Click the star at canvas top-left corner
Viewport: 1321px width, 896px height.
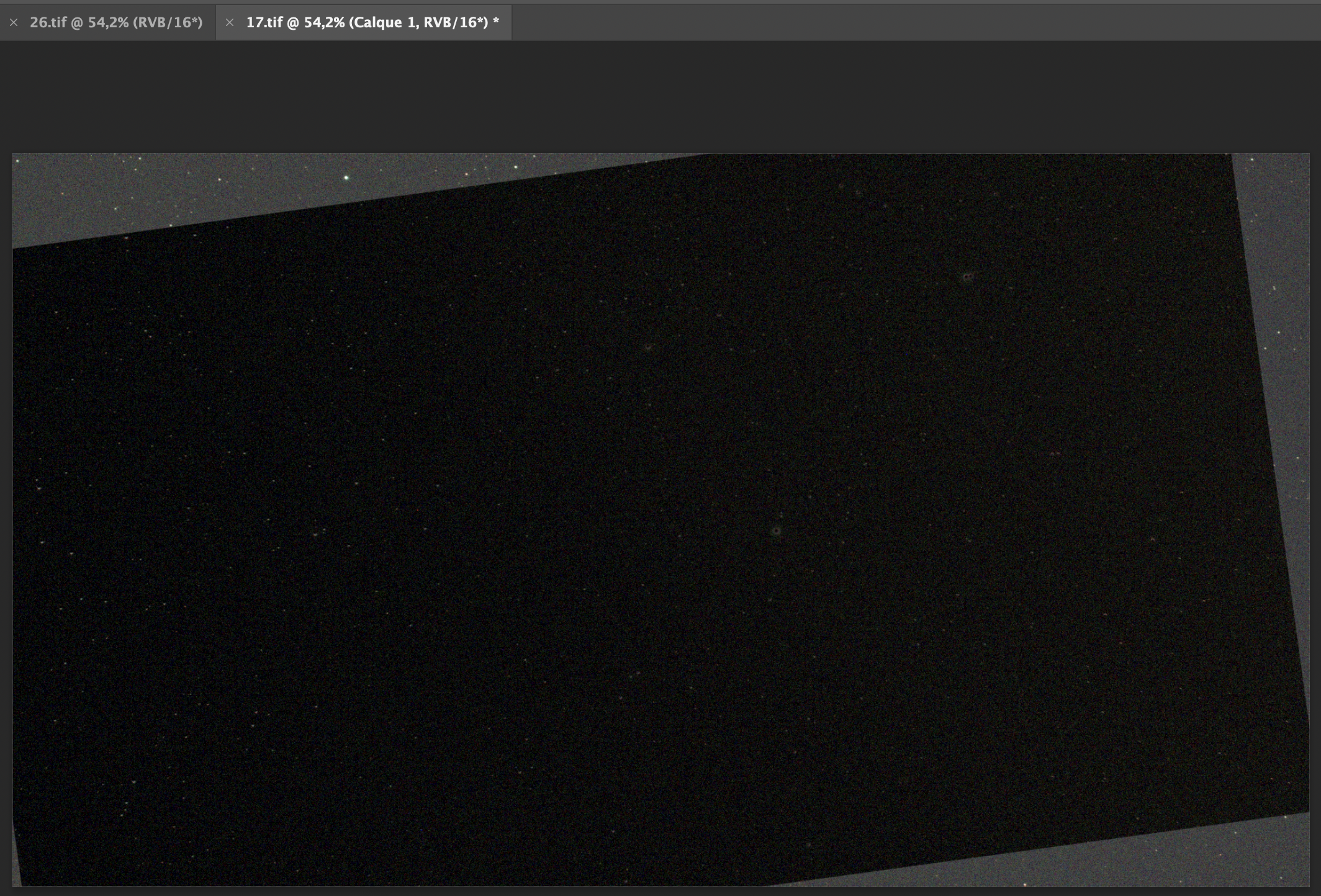tap(17, 161)
